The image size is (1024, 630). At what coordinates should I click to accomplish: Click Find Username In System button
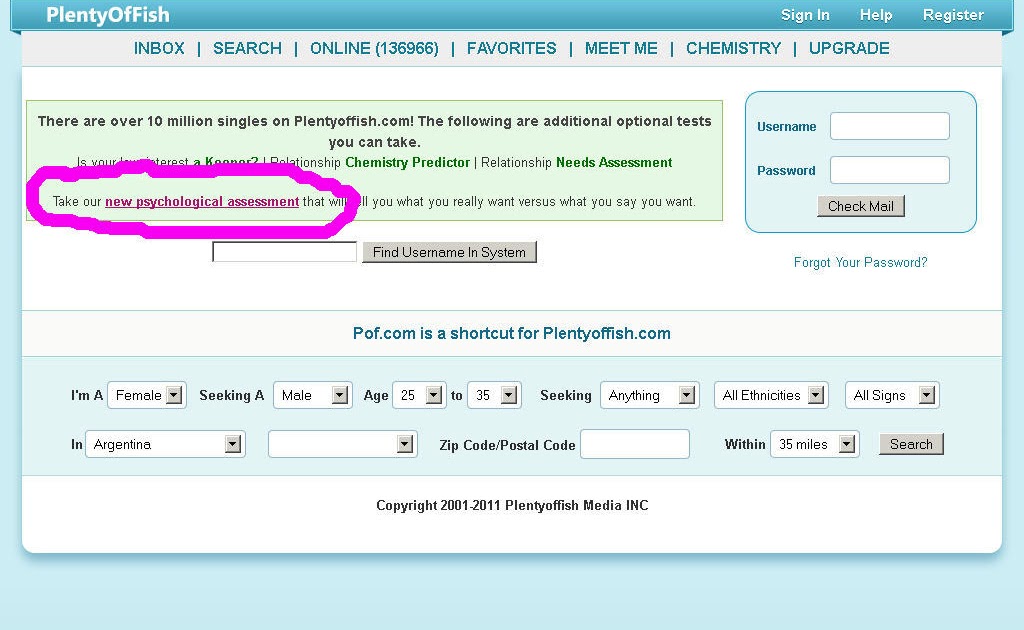[x=449, y=252]
